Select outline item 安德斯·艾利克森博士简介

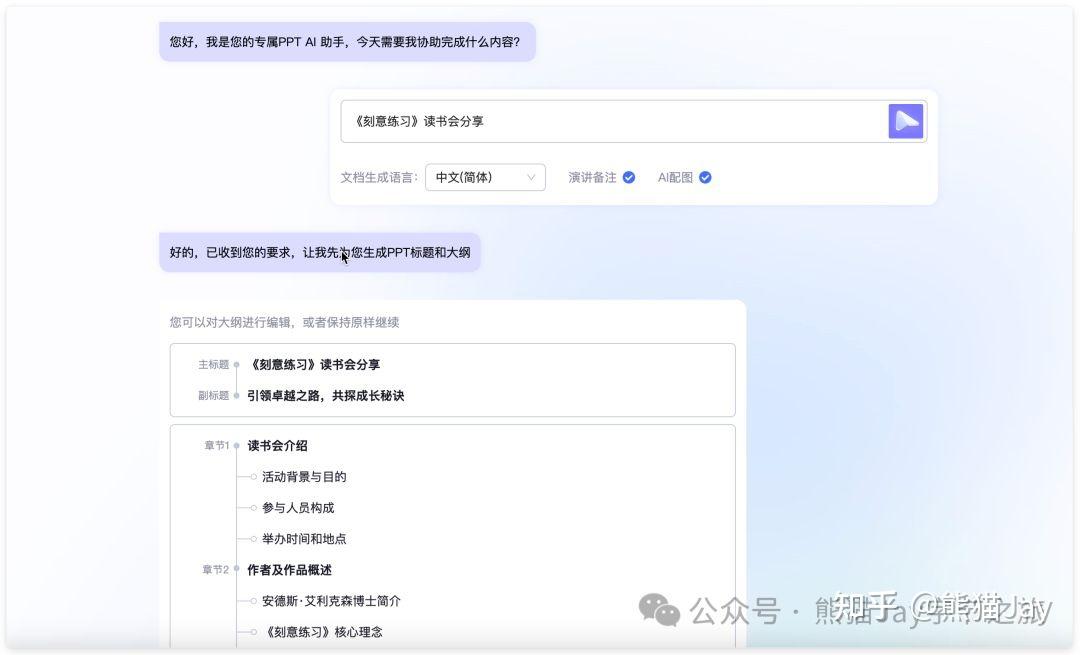point(331,601)
